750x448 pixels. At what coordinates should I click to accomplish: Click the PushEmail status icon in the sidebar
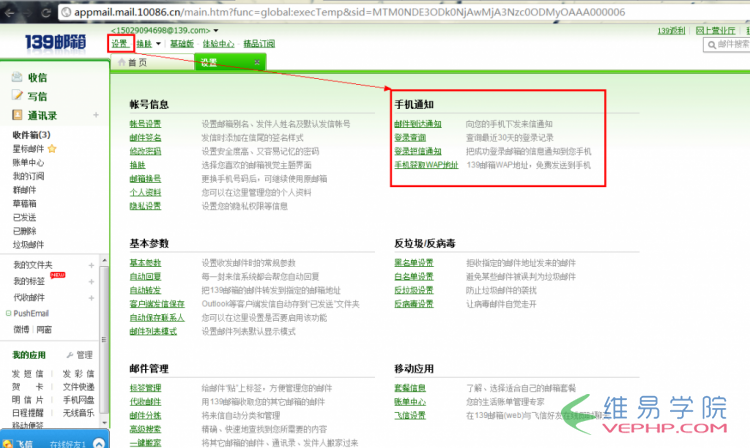click(x=8, y=313)
